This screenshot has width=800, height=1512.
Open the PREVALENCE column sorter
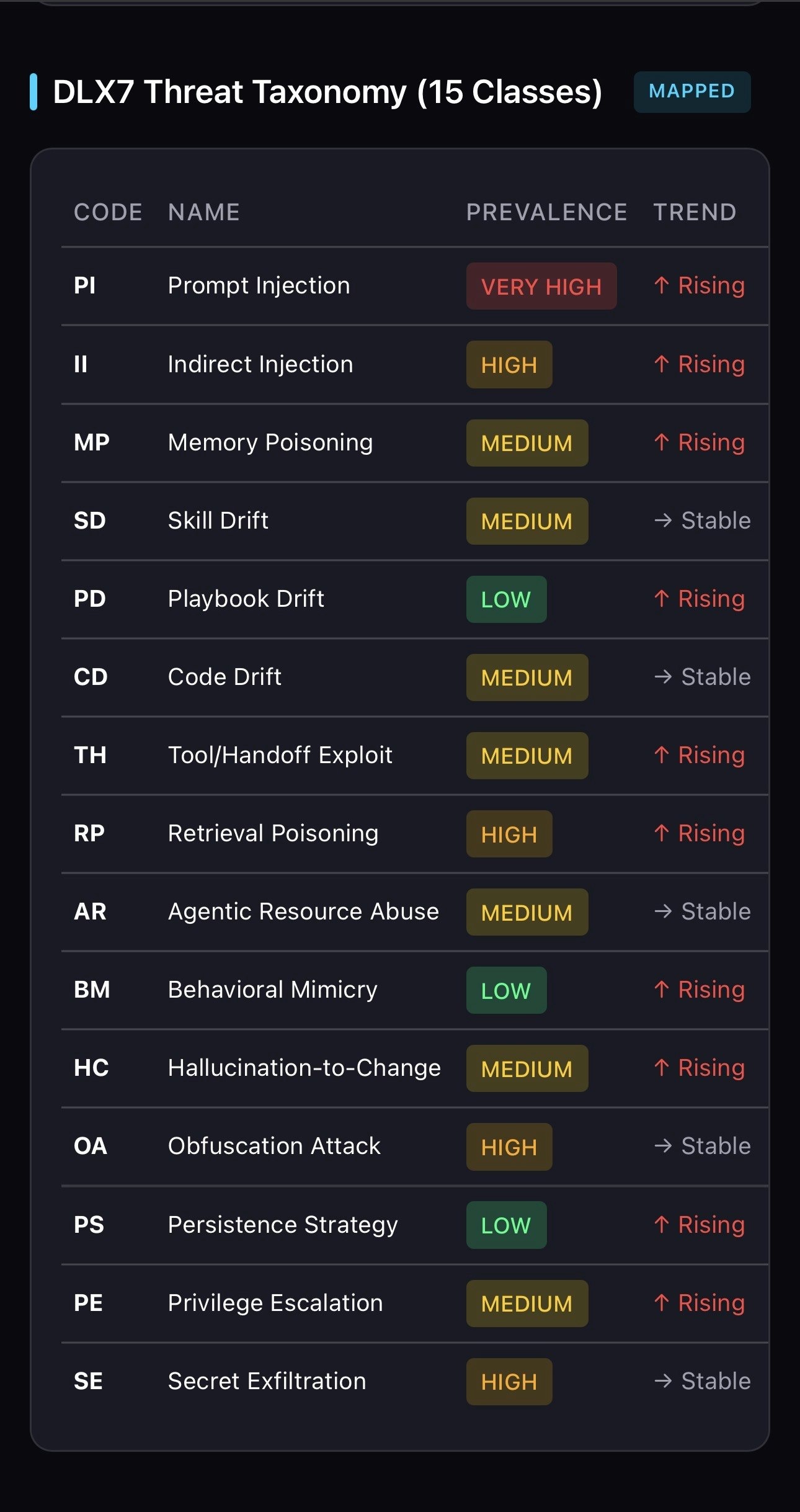click(x=546, y=212)
